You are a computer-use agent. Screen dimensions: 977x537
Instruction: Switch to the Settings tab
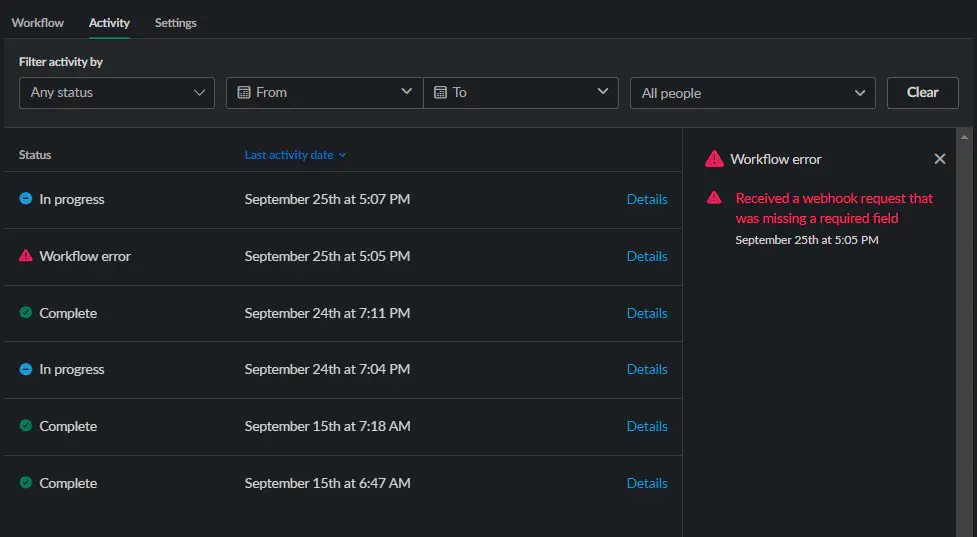point(176,23)
